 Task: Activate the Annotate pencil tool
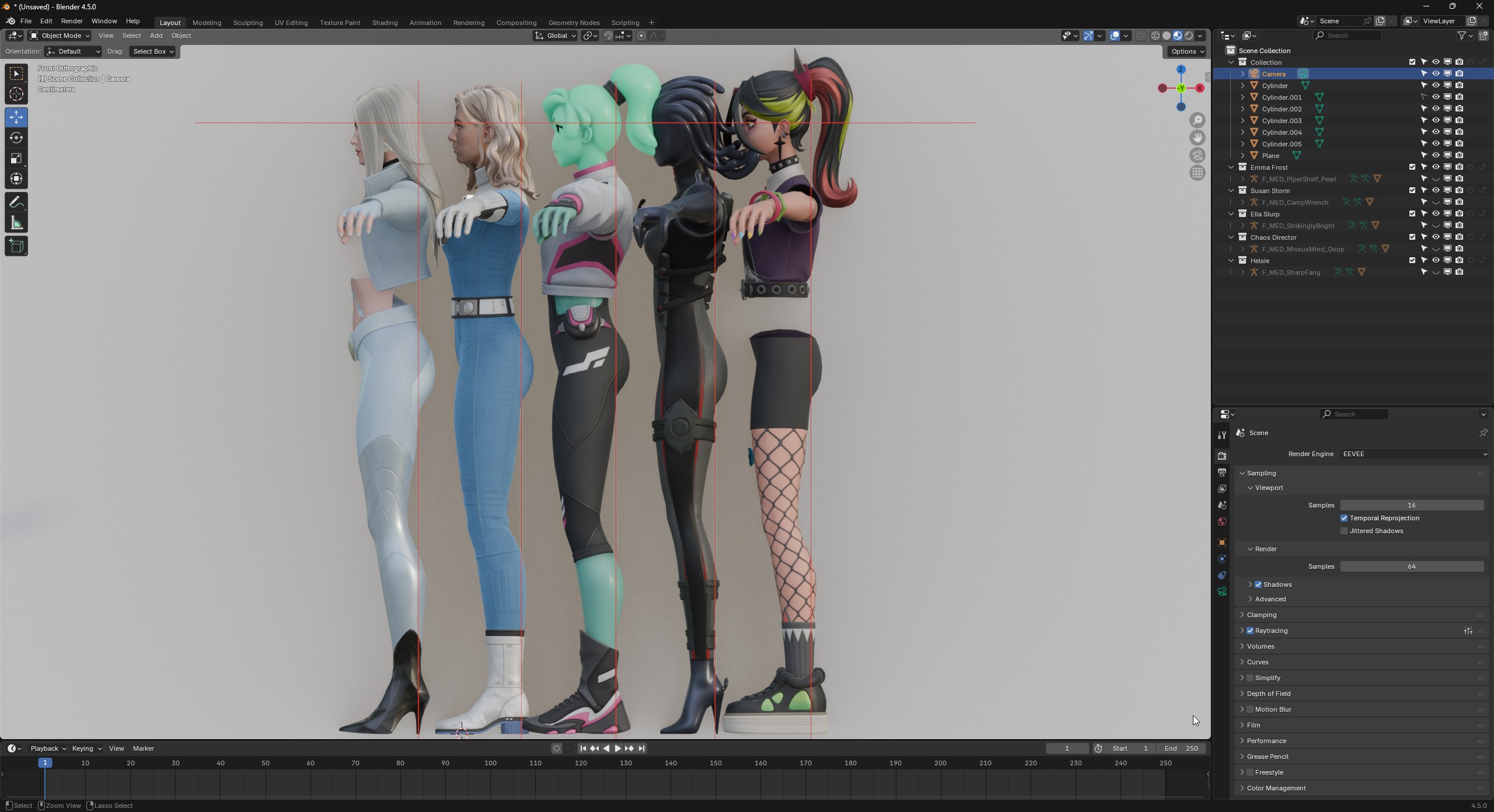pyautogui.click(x=16, y=202)
